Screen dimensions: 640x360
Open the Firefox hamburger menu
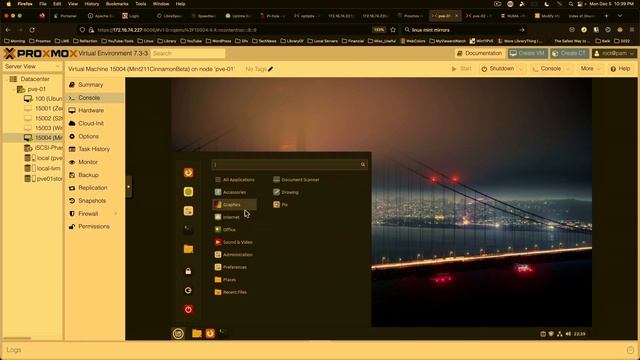click(x=632, y=30)
